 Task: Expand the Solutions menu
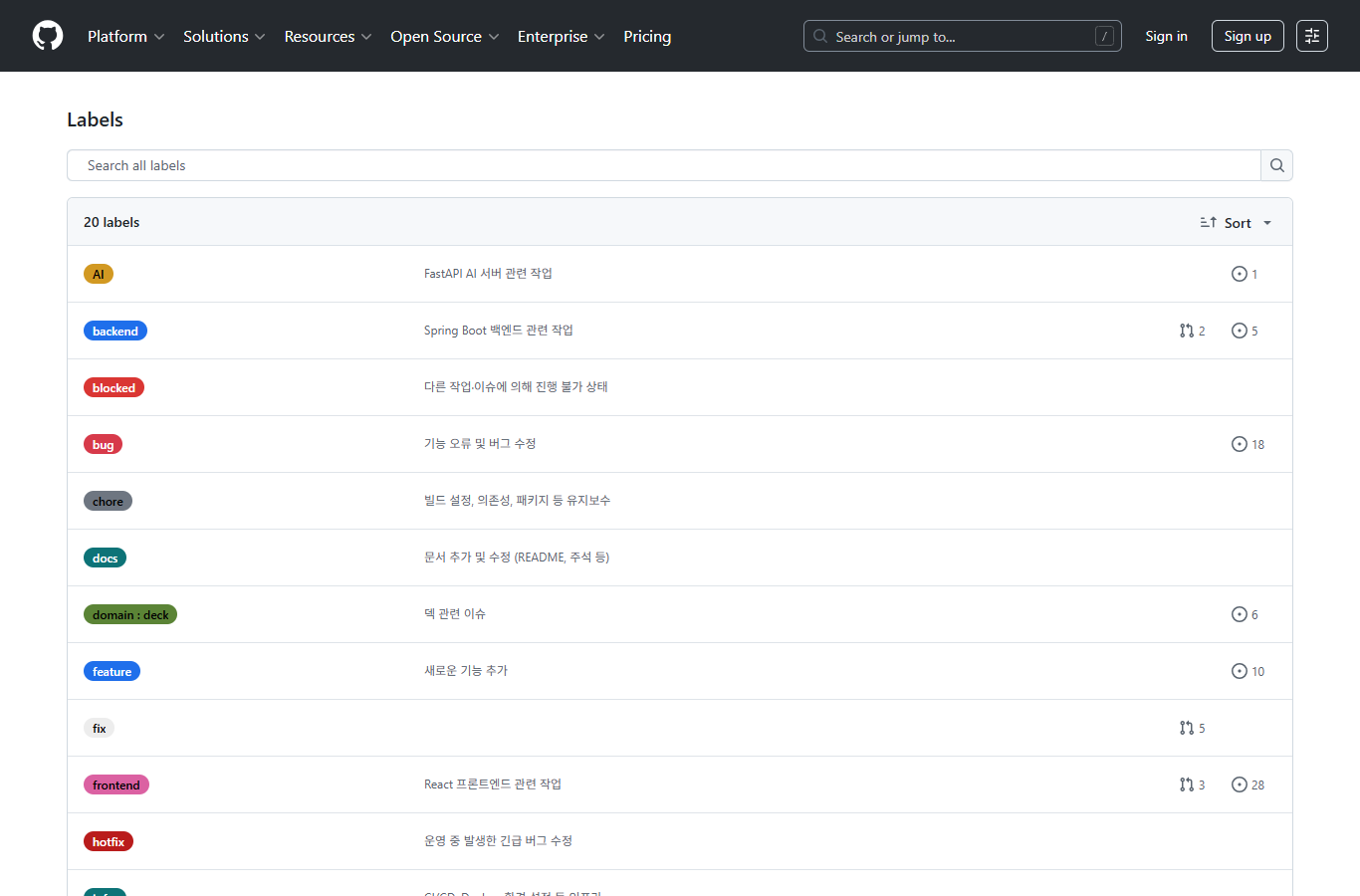coord(224,36)
